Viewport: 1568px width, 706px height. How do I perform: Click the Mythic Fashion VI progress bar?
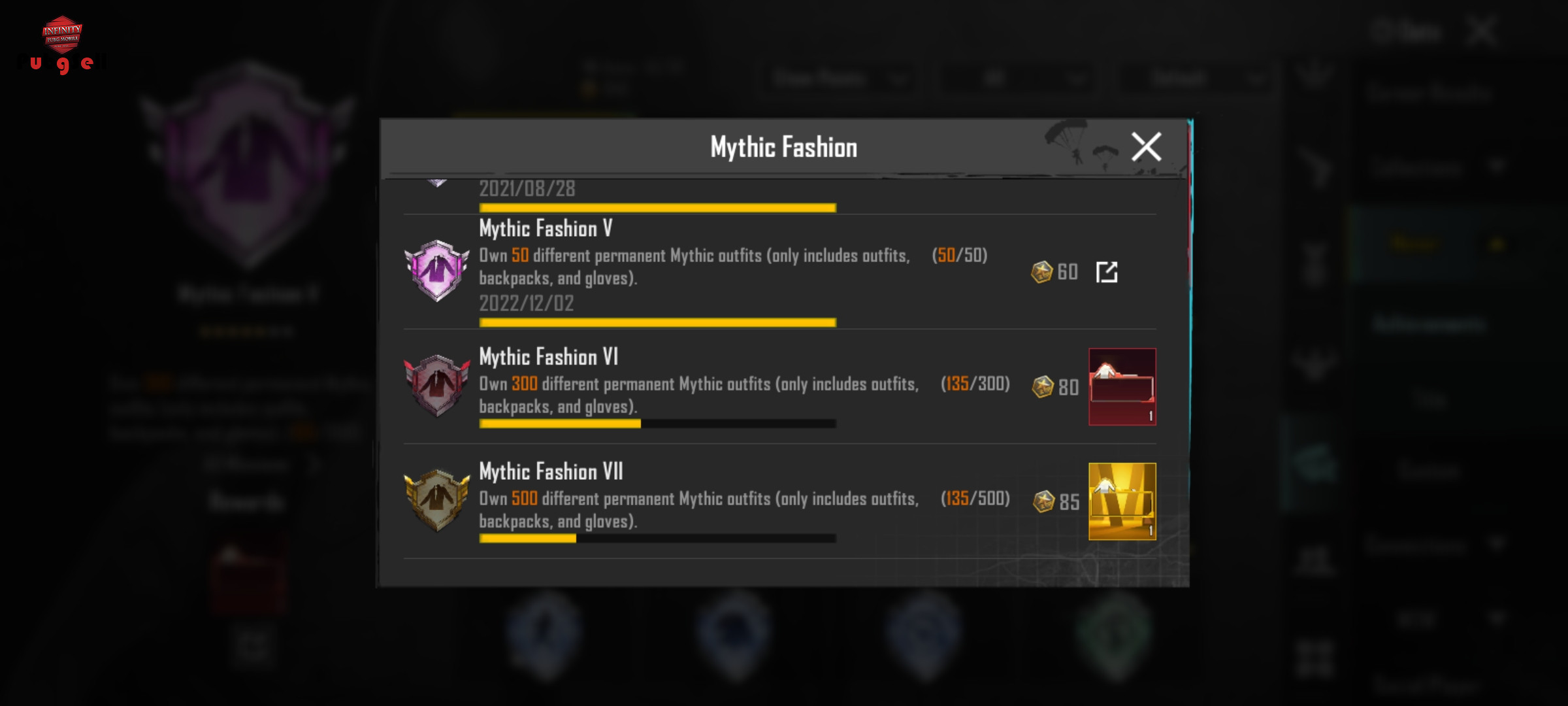pos(657,424)
